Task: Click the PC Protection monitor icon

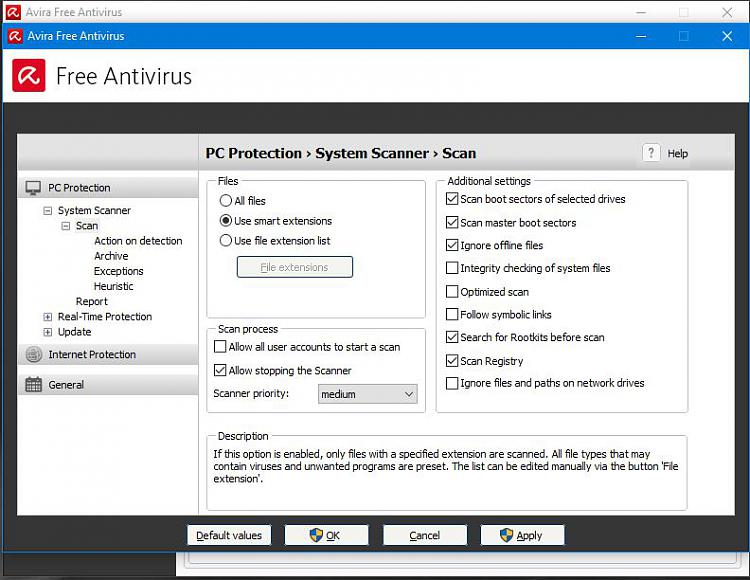Action: (x=33, y=188)
